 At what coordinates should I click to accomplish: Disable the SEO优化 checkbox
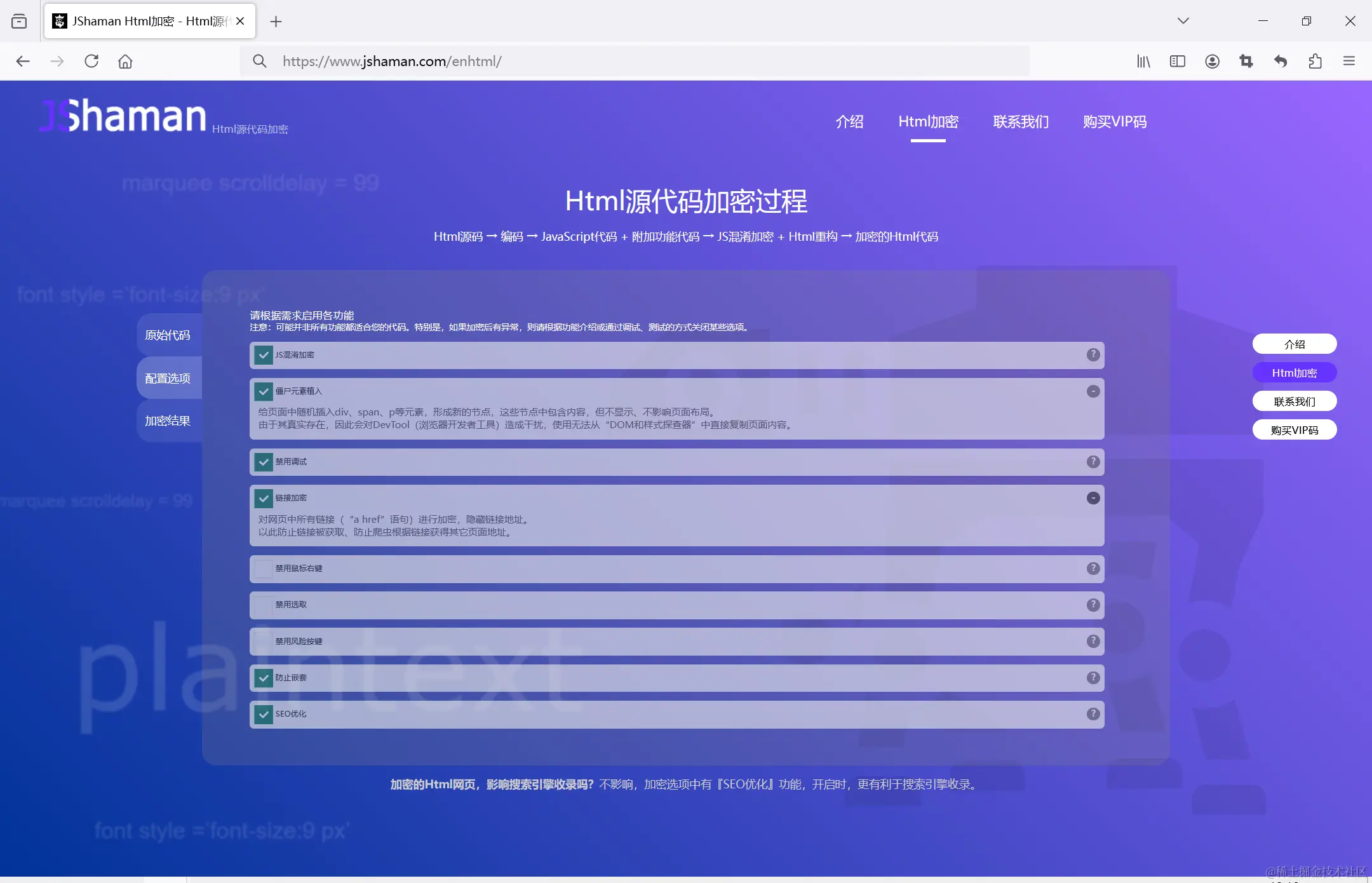(x=264, y=714)
